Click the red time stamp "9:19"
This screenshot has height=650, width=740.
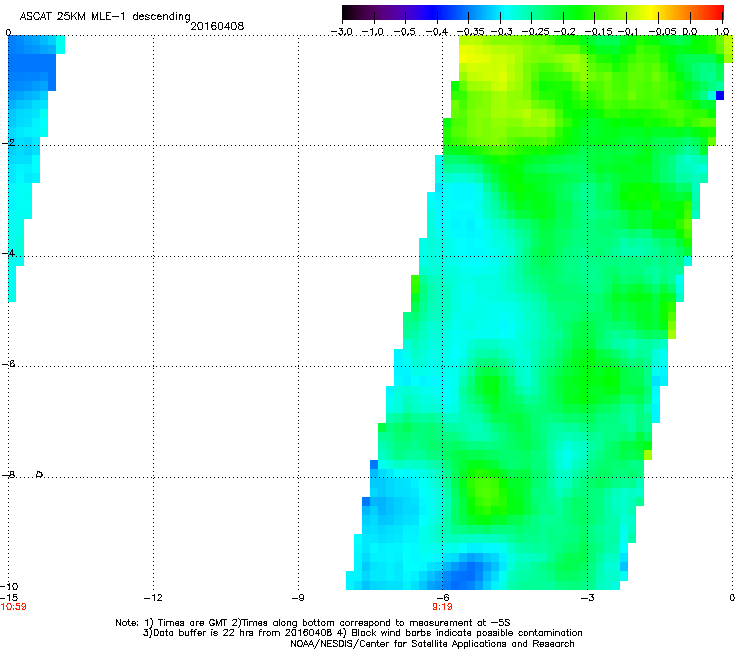[442, 607]
